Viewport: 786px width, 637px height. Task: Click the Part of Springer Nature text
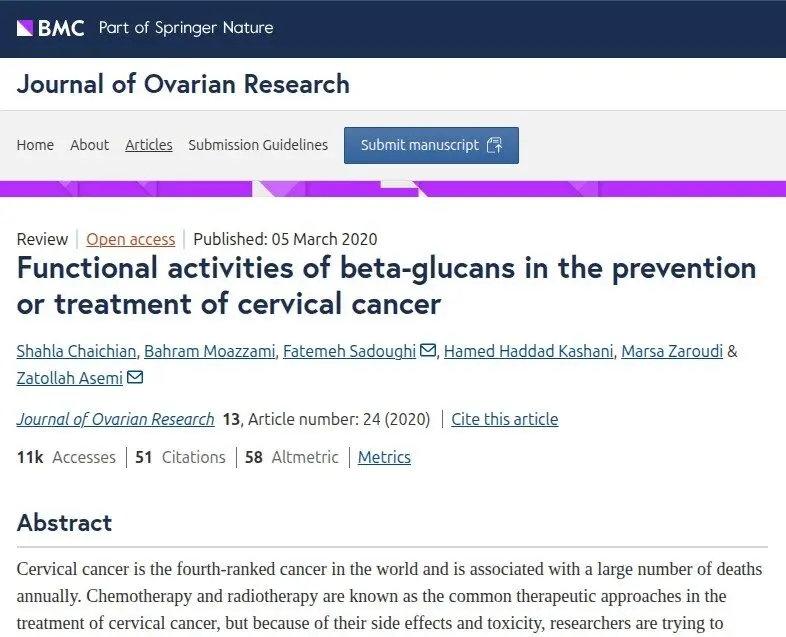click(186, 28)
